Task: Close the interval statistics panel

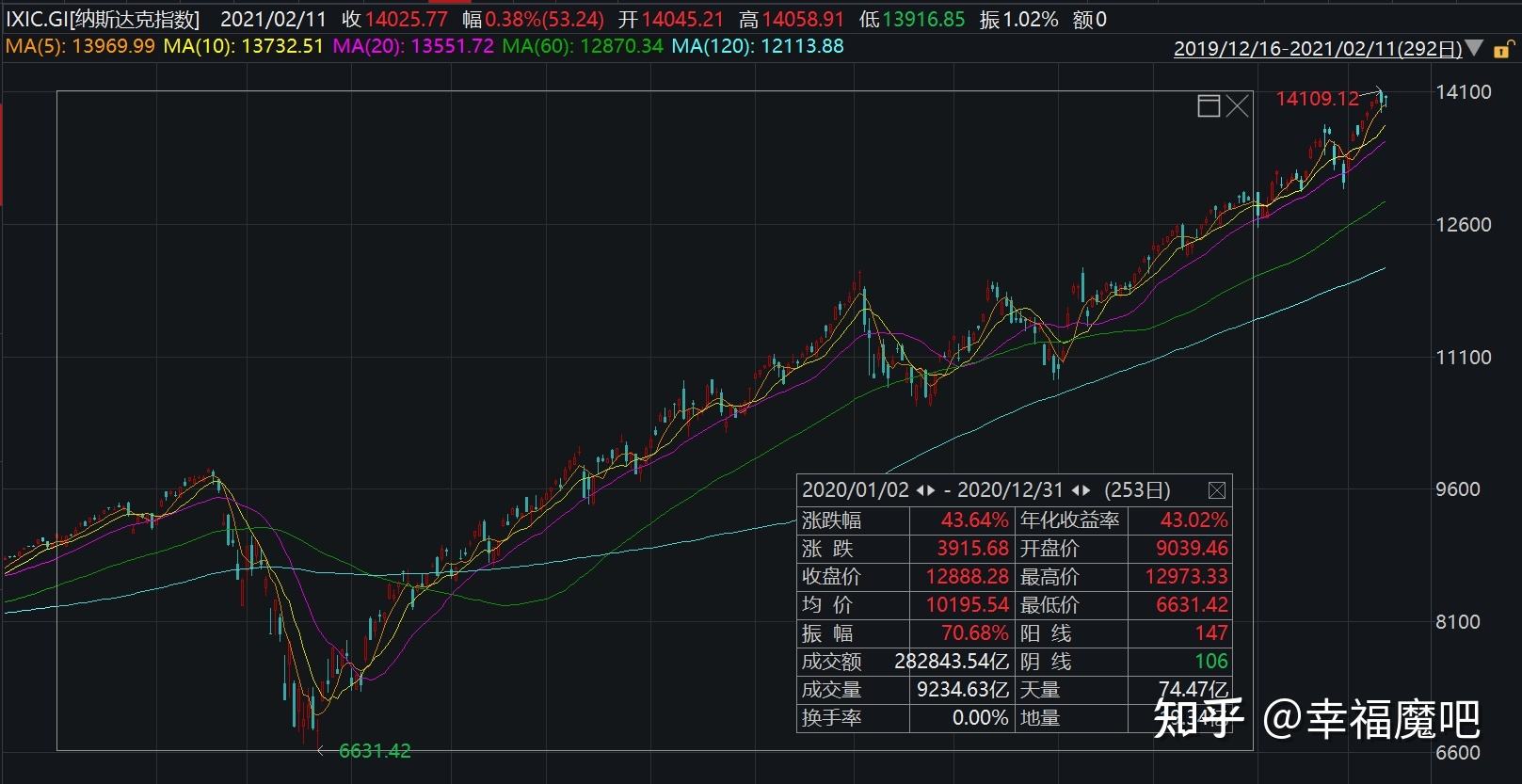Action: click(x=1217, y=490)
